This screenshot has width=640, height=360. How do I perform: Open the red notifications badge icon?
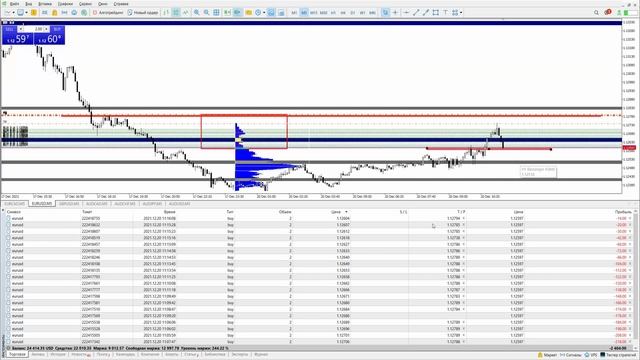click(608, 12)
